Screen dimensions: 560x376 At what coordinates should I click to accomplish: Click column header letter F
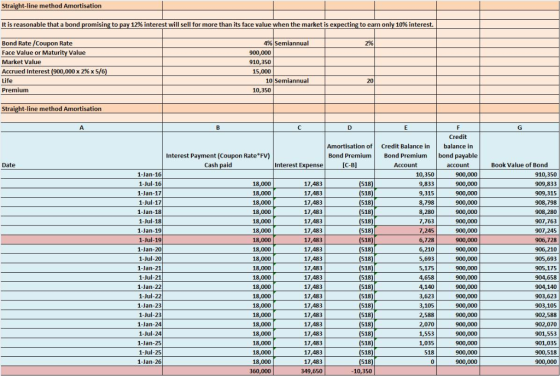458,127
